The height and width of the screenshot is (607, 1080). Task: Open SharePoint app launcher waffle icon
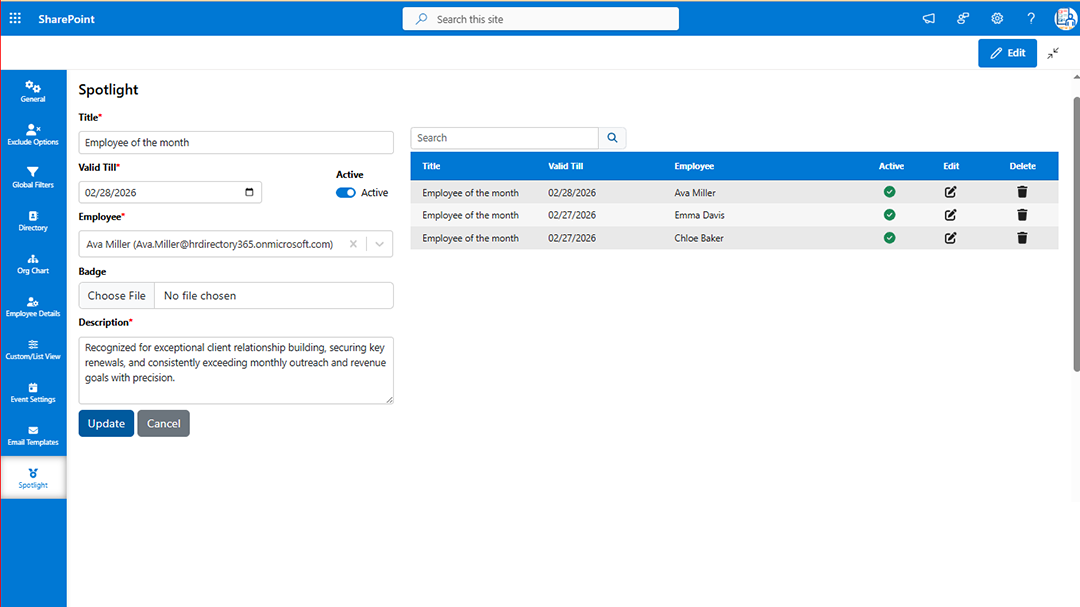point(14,18)
